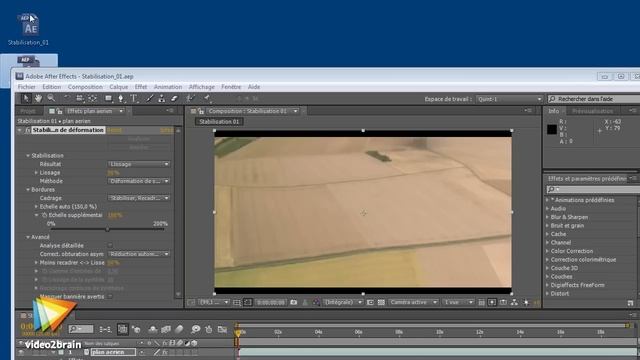
Task: Click the black color swatch in Info panel
Action: click(x=552, y=129)
